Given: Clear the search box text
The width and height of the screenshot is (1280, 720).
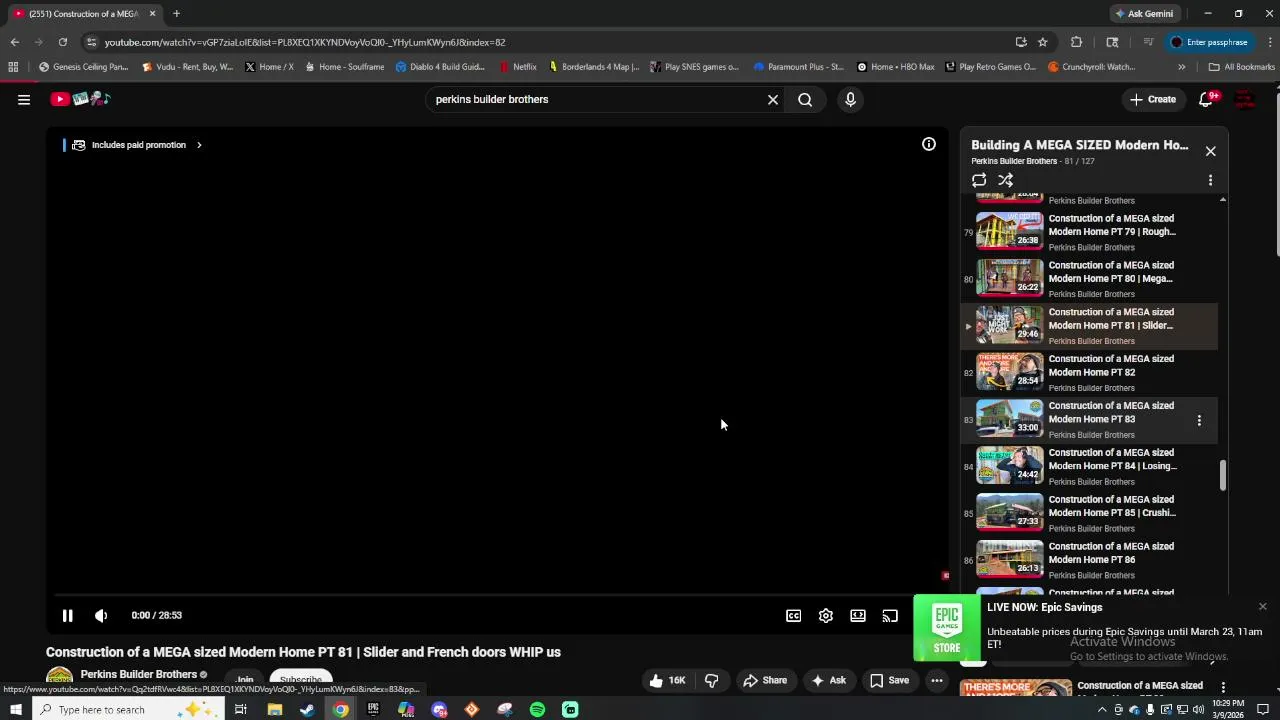Looking at the screenshot, I should coord(772,99).
